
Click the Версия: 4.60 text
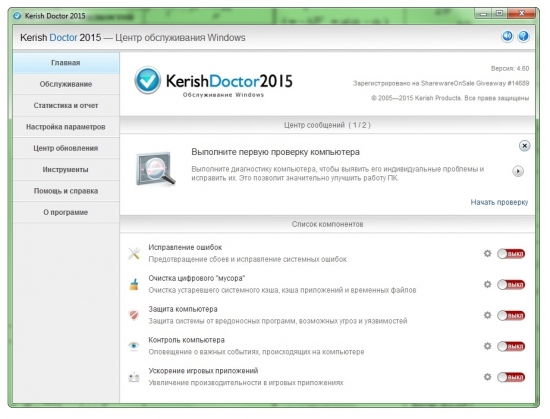pyautogui.click(x=510, y=69)
